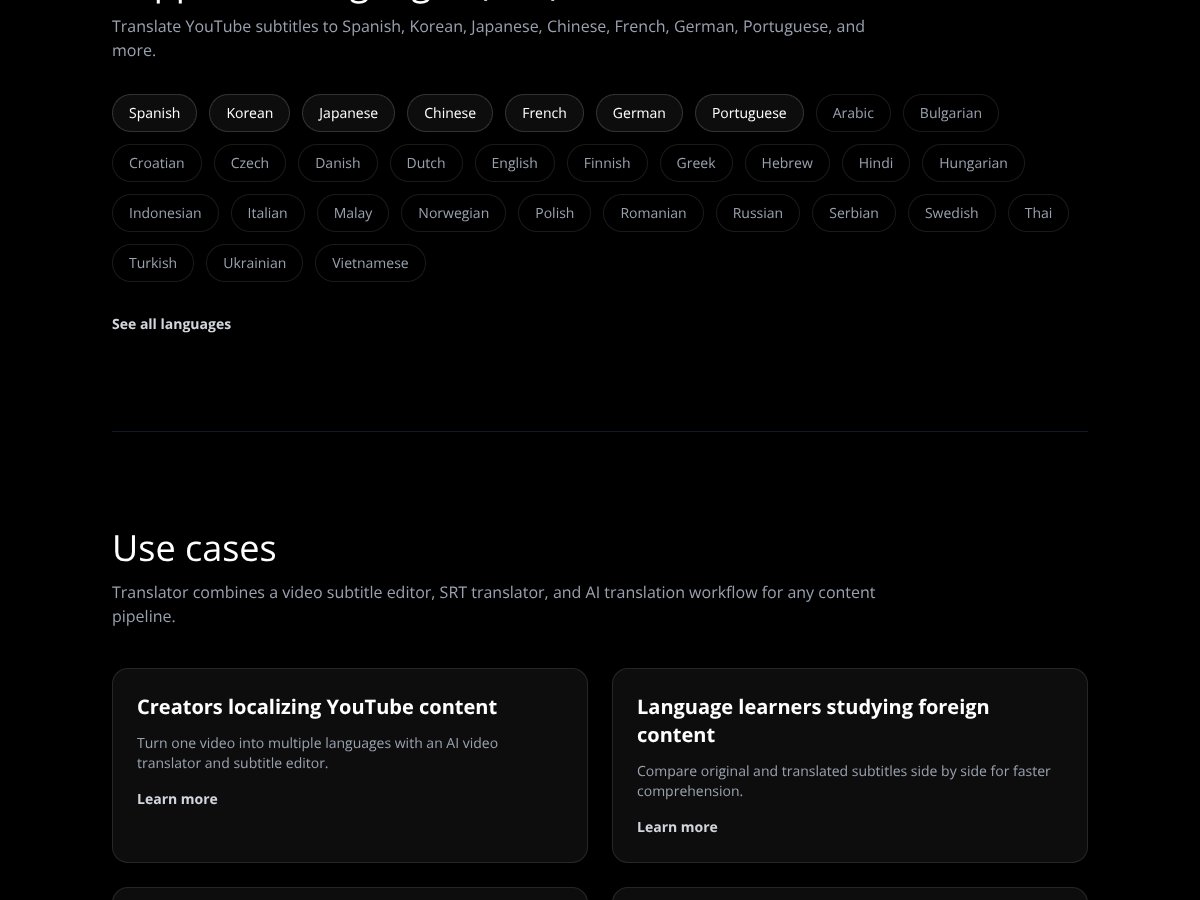1200x900 pixels.
Task: Pick Hebrew from the supported languages
Action: point(786,163)
